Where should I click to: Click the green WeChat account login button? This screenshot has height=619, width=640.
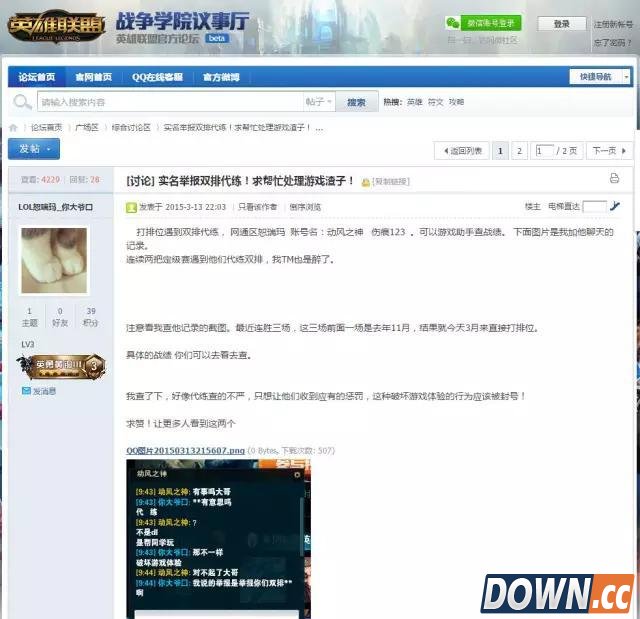(x=491, y=23)
